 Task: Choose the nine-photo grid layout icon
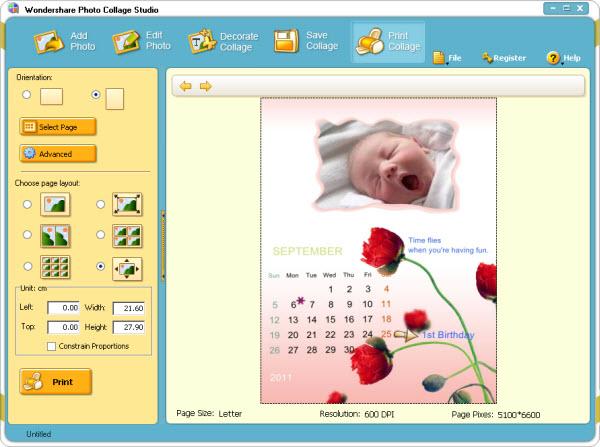53,267
